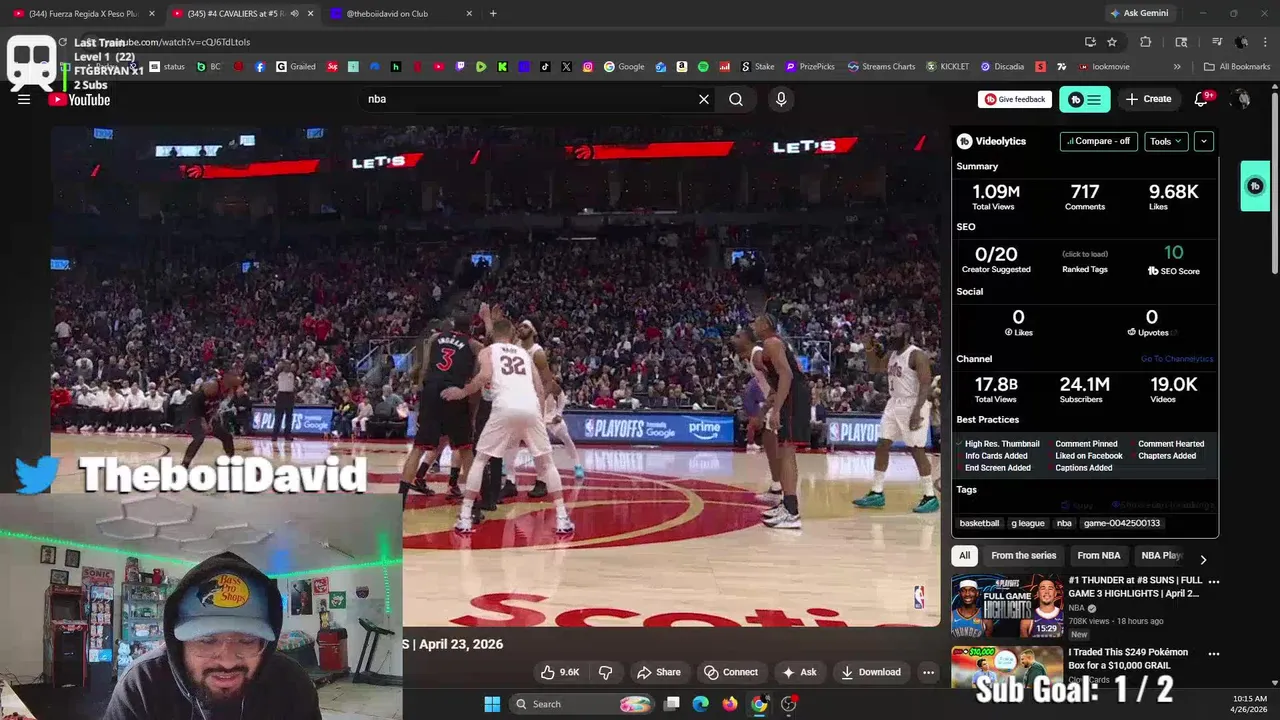Click the search magnifier button

click(x=736, y=99)
